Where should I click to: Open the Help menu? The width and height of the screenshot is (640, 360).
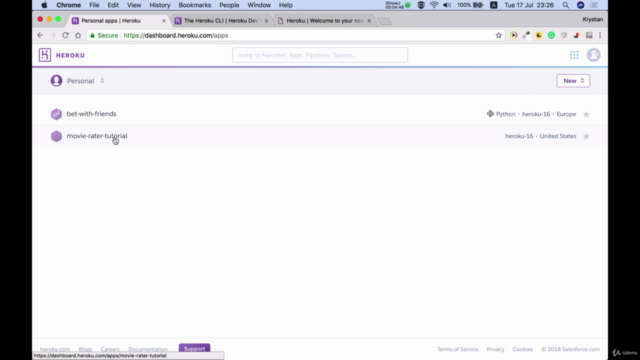point(286,5)
